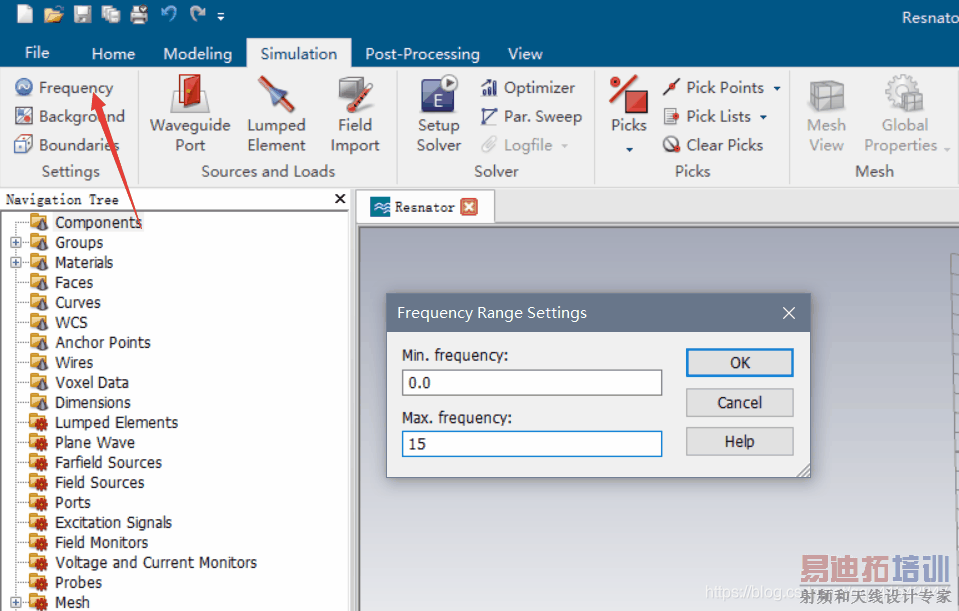
Task: Click Pick Points
Action: point(714,87)
